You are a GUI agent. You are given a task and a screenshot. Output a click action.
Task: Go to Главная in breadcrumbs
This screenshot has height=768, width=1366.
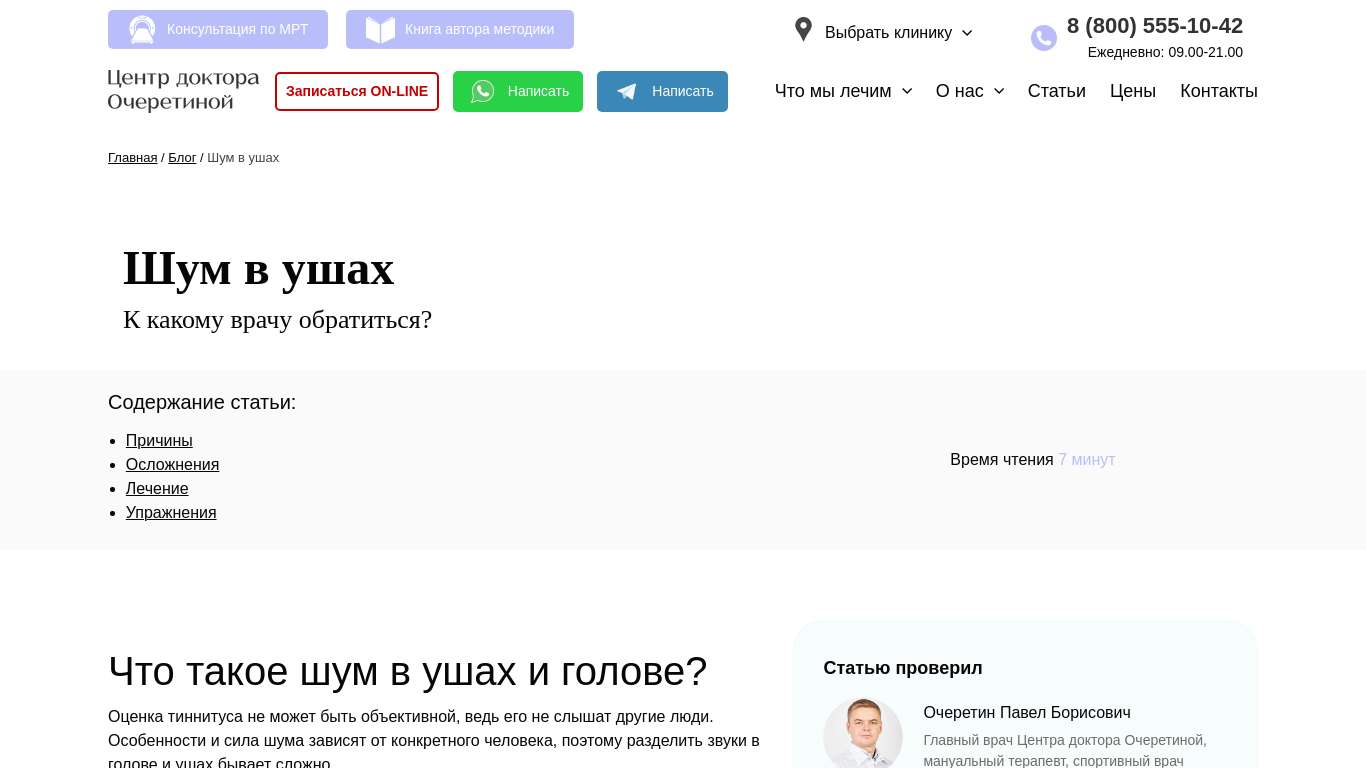132,158
